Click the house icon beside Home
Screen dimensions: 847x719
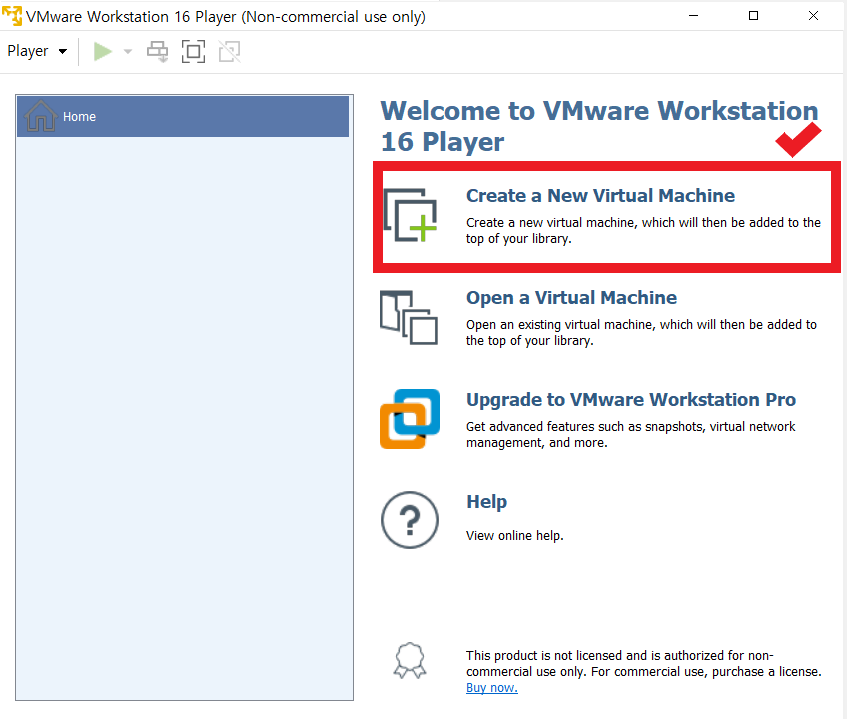coord(41,116)
